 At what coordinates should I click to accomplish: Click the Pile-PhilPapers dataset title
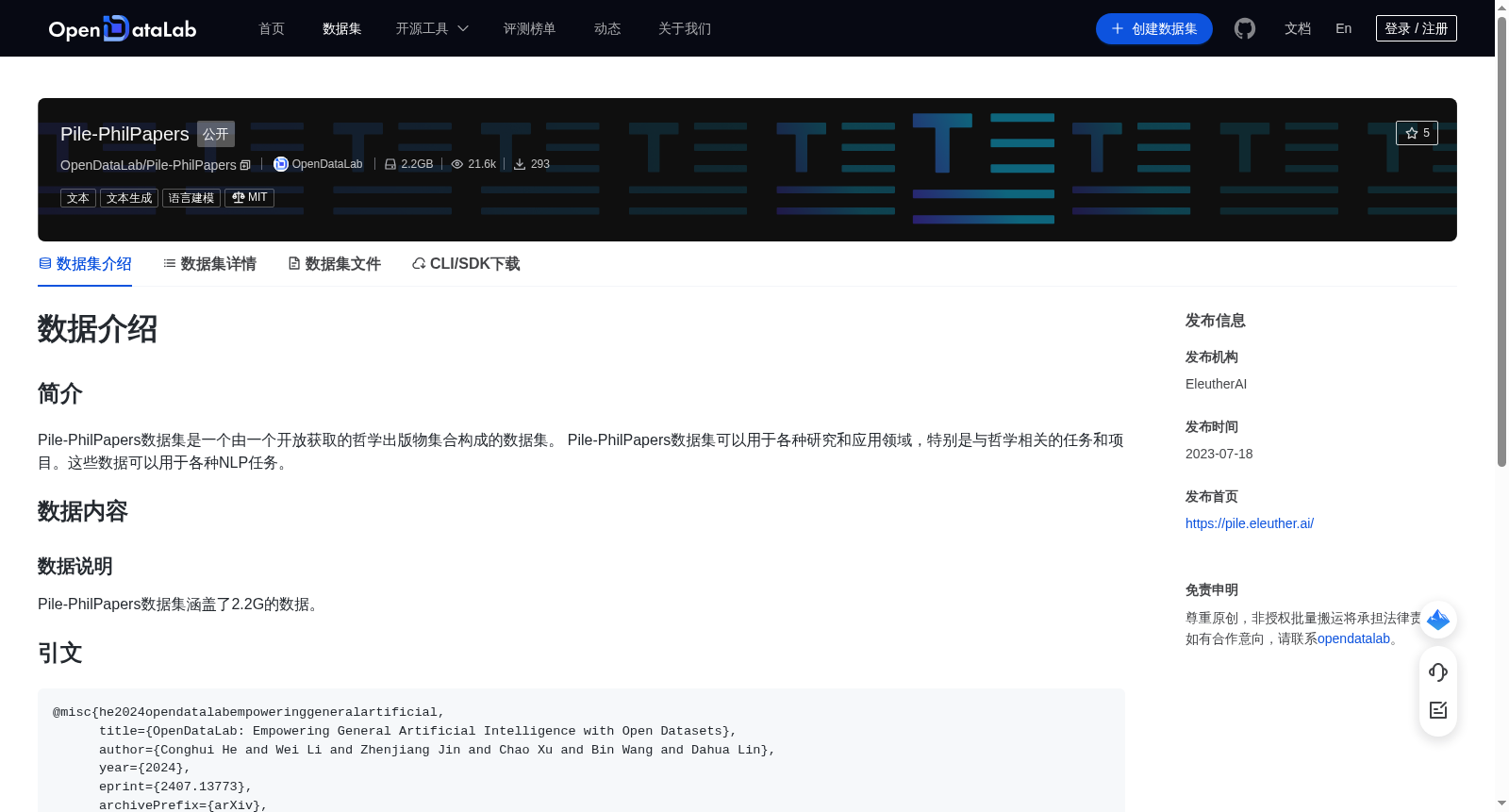point(124,134)
